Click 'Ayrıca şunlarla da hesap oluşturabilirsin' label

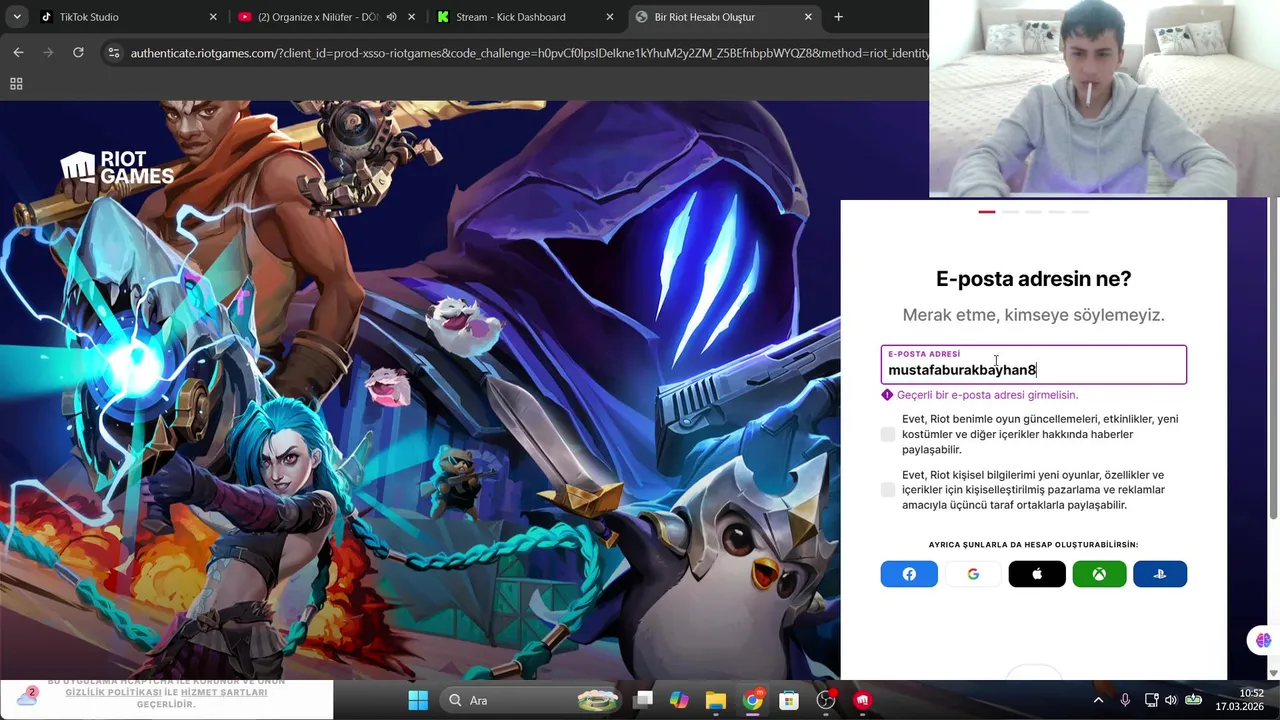click(x=1033, y=545)
